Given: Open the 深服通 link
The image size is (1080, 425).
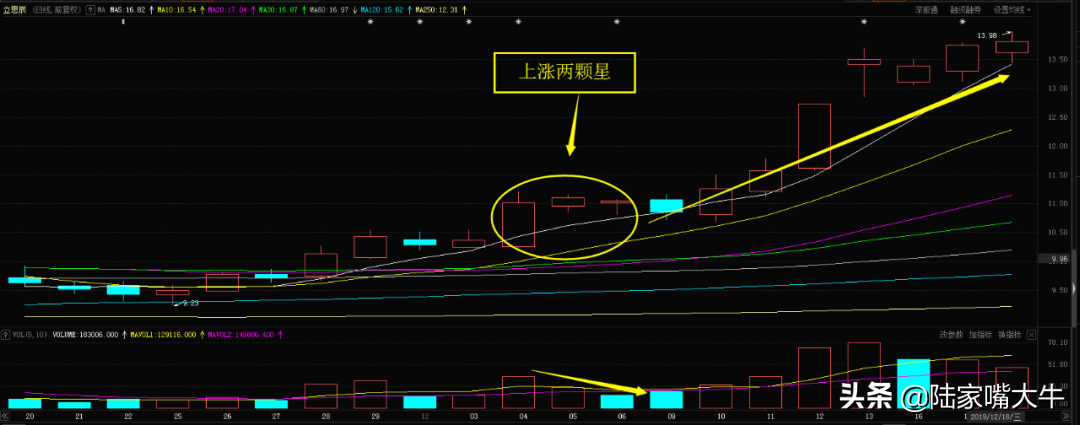Looking at the screenshot, I should click(x=926, y=10).
